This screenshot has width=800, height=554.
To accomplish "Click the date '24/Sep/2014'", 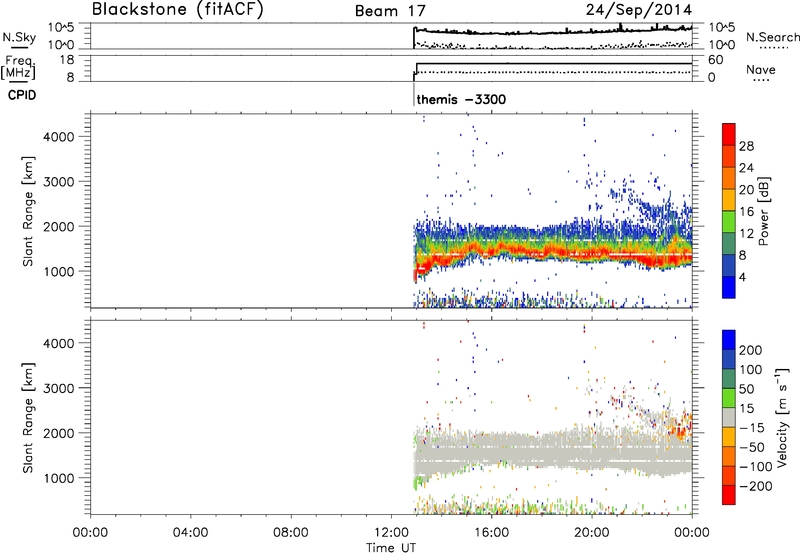I will click(639, 10).
